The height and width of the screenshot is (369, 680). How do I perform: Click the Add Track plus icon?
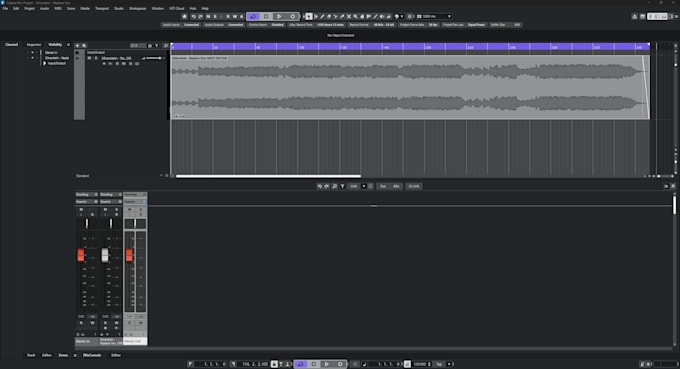coord(78,46)
